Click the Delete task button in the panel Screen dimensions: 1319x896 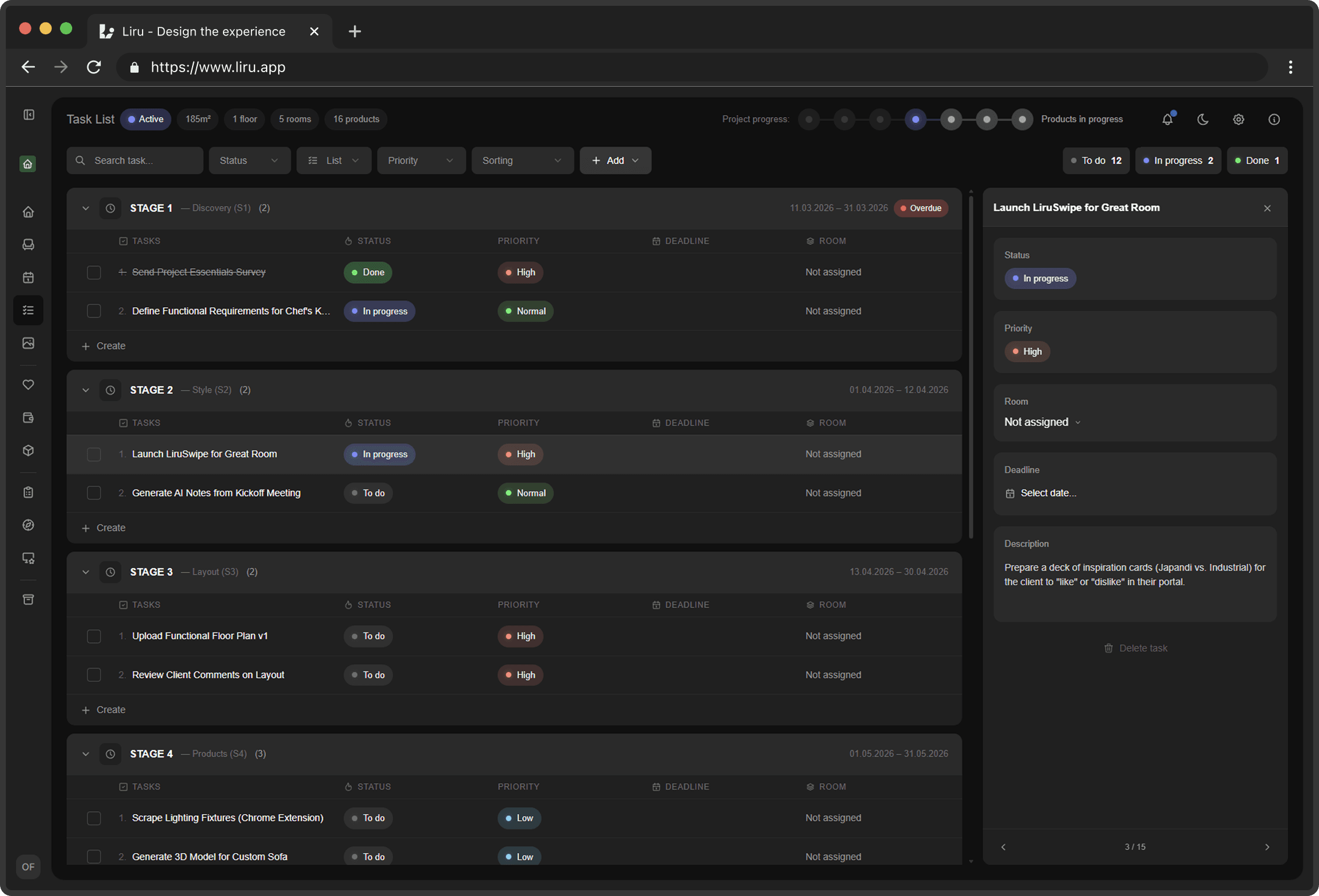[1136, 648]
